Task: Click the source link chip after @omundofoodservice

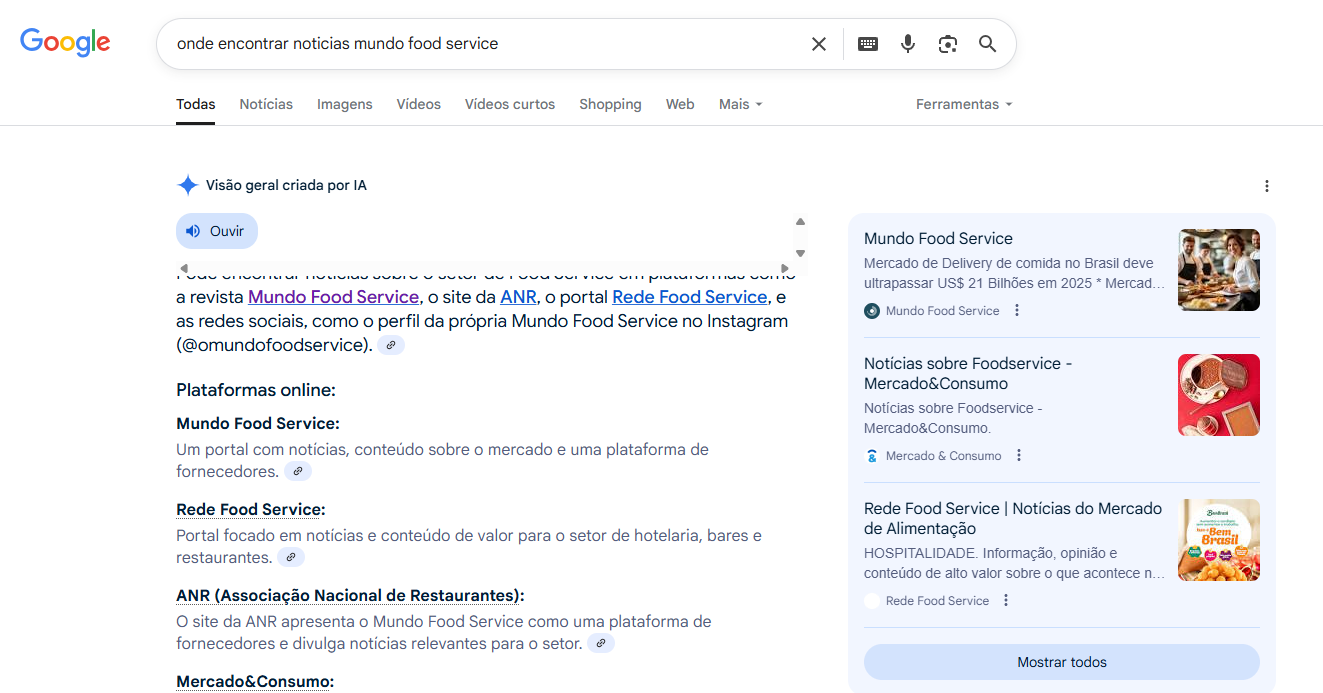Action: [391, 345]
